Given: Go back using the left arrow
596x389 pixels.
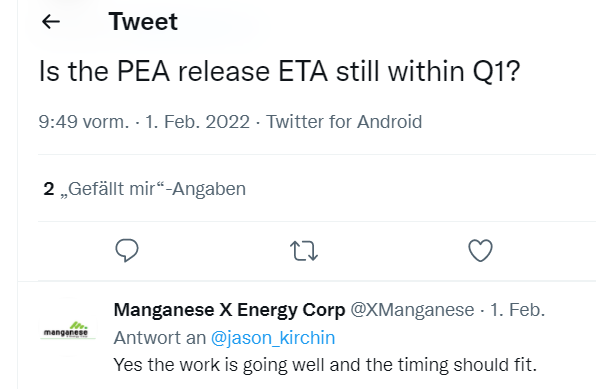Looking at the screenshot, I should [x=51, y=22].
